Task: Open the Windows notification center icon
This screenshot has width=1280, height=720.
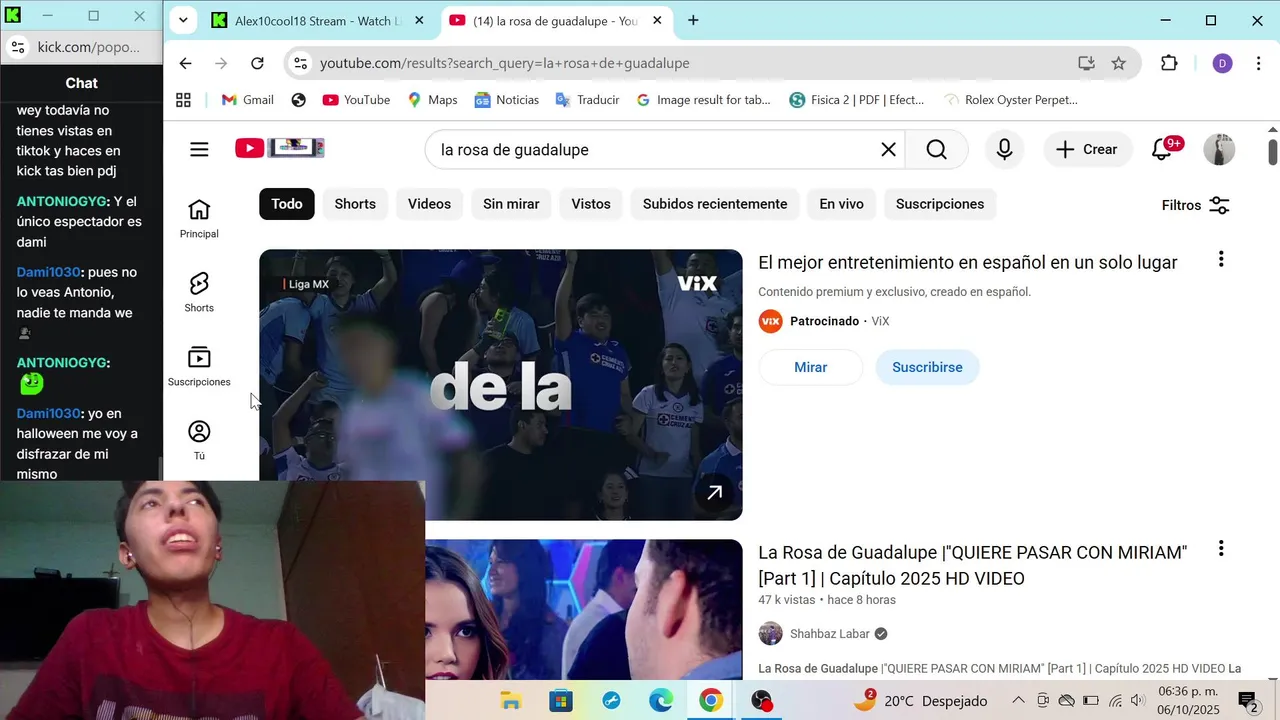Action: [1247, 700]
